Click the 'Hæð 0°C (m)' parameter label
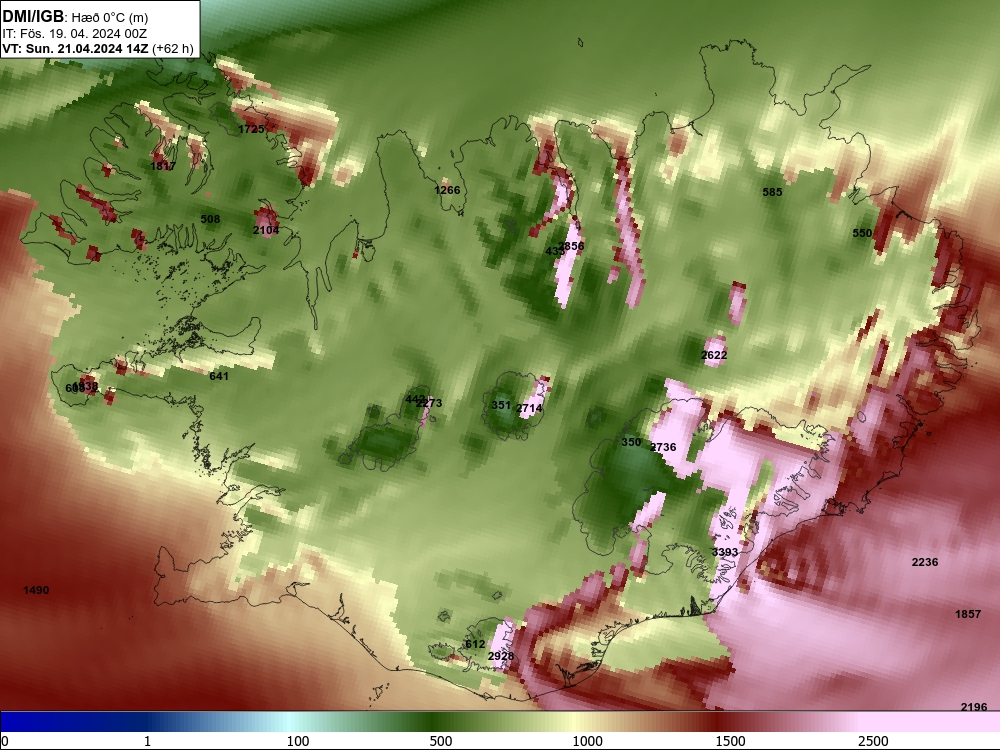1000x750 pixels. (x=110, y=17)
